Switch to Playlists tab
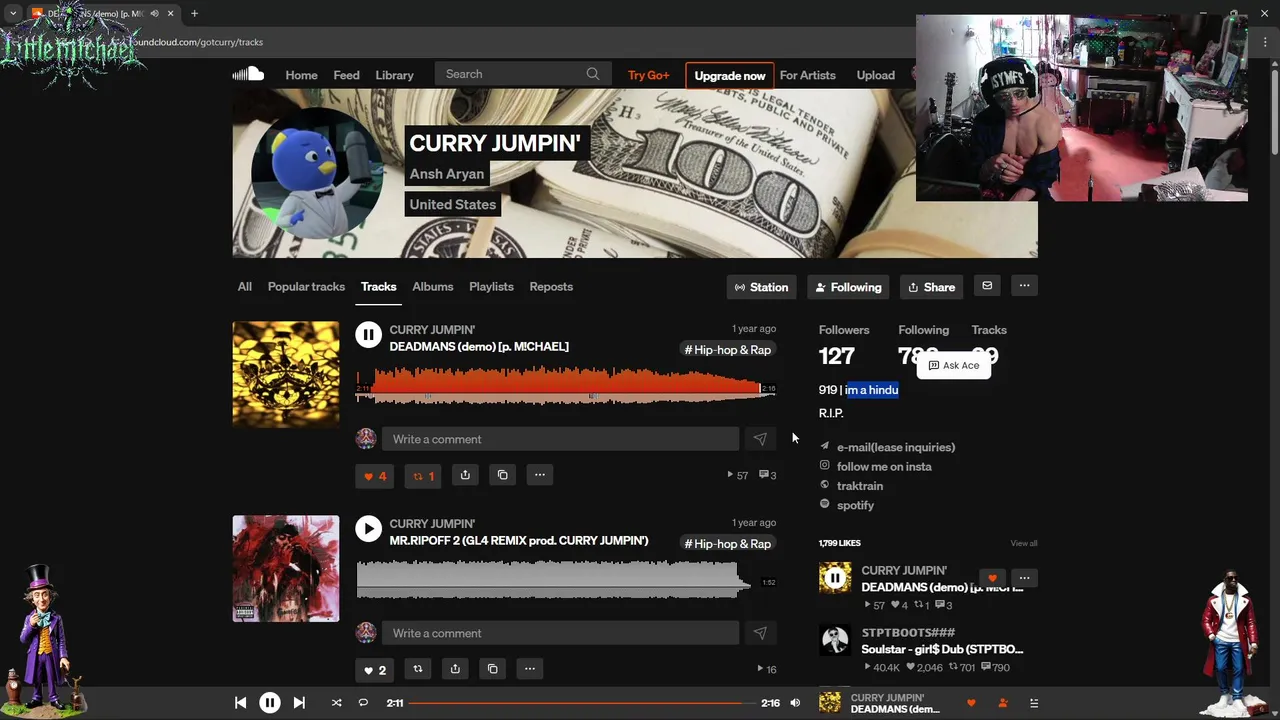 (491, 287)
